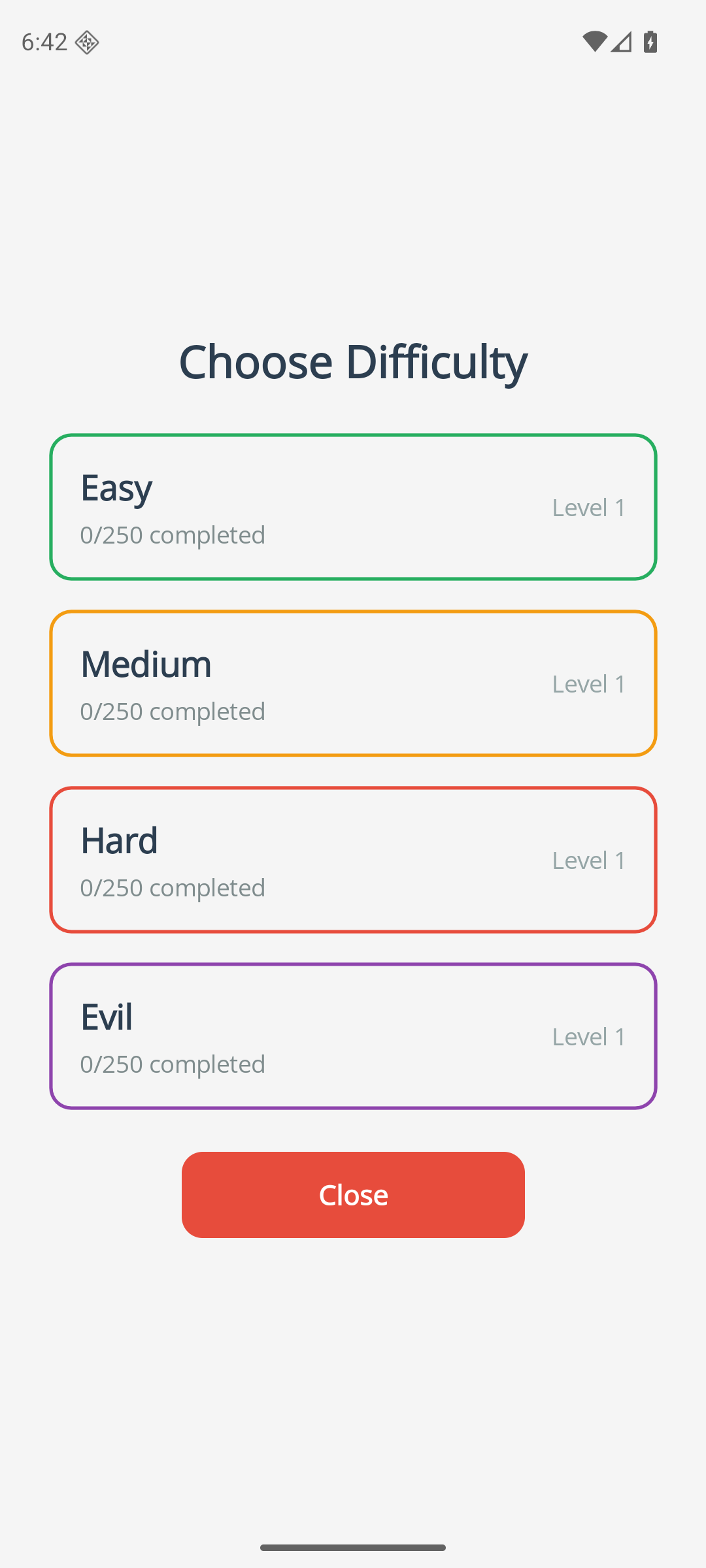Tap the cellular signal icon
Screen dimensions: 706x1568
click(x=622, y=42)
